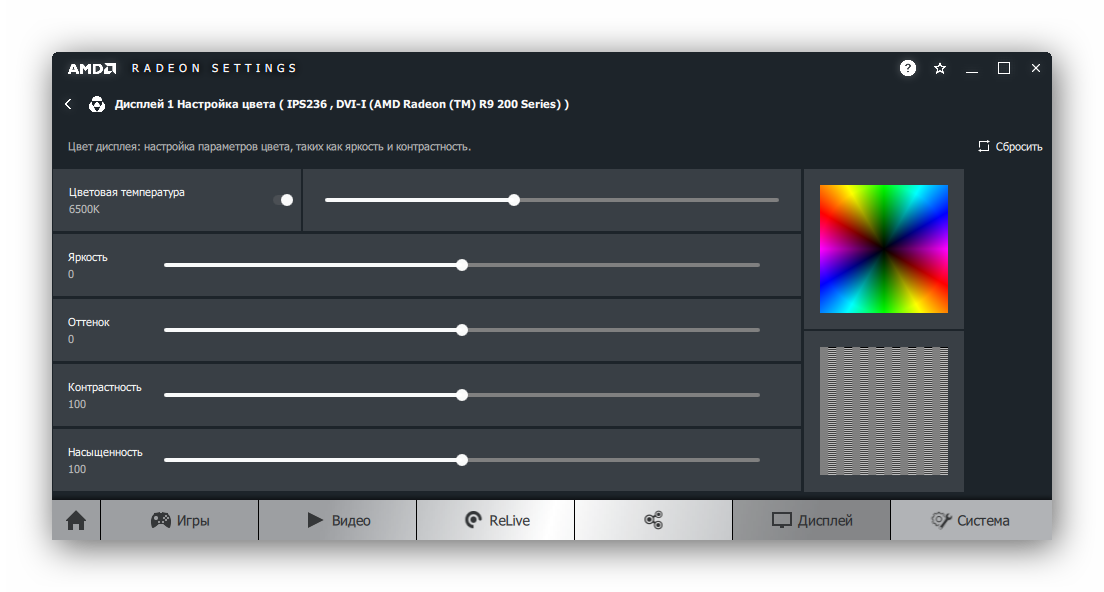Switch to the Видео tab
Image resolution: width=1104 pixels, height=592 pixels.
click(338, 520)
